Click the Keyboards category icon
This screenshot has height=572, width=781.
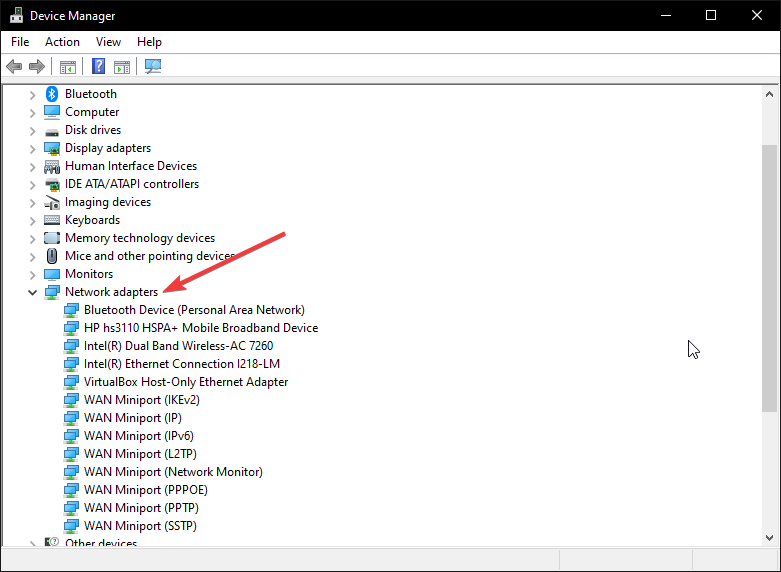point(52,220)
